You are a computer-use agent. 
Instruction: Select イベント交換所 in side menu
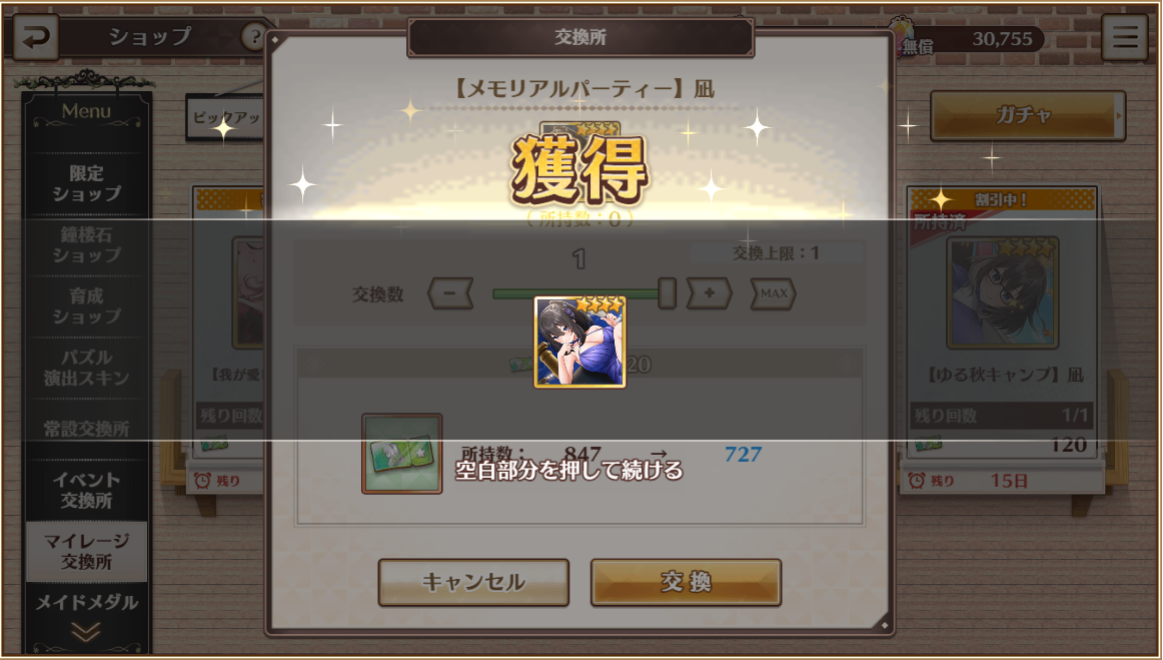point(86,490)
